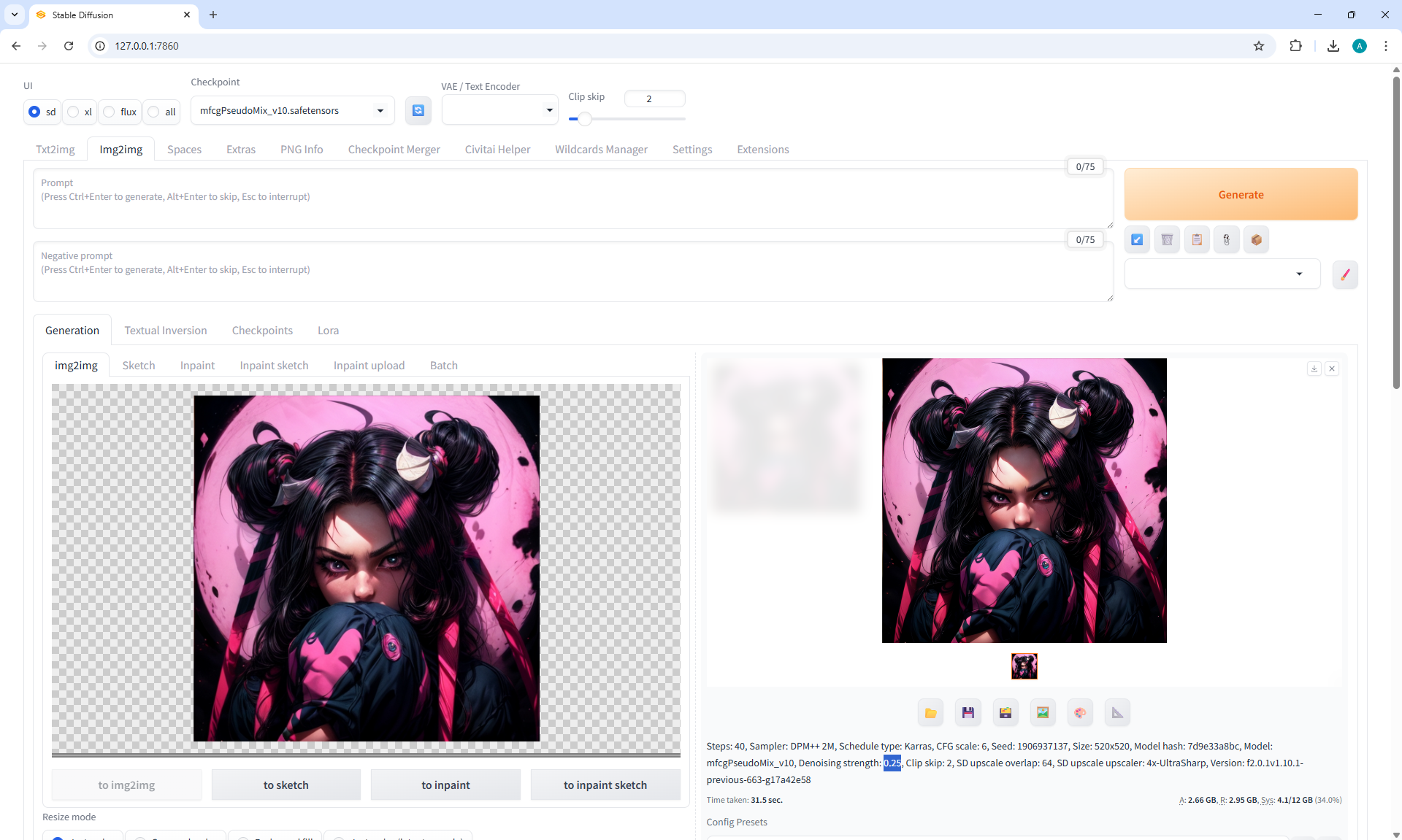Switch to the Txt2img tab

click(55, 149)
